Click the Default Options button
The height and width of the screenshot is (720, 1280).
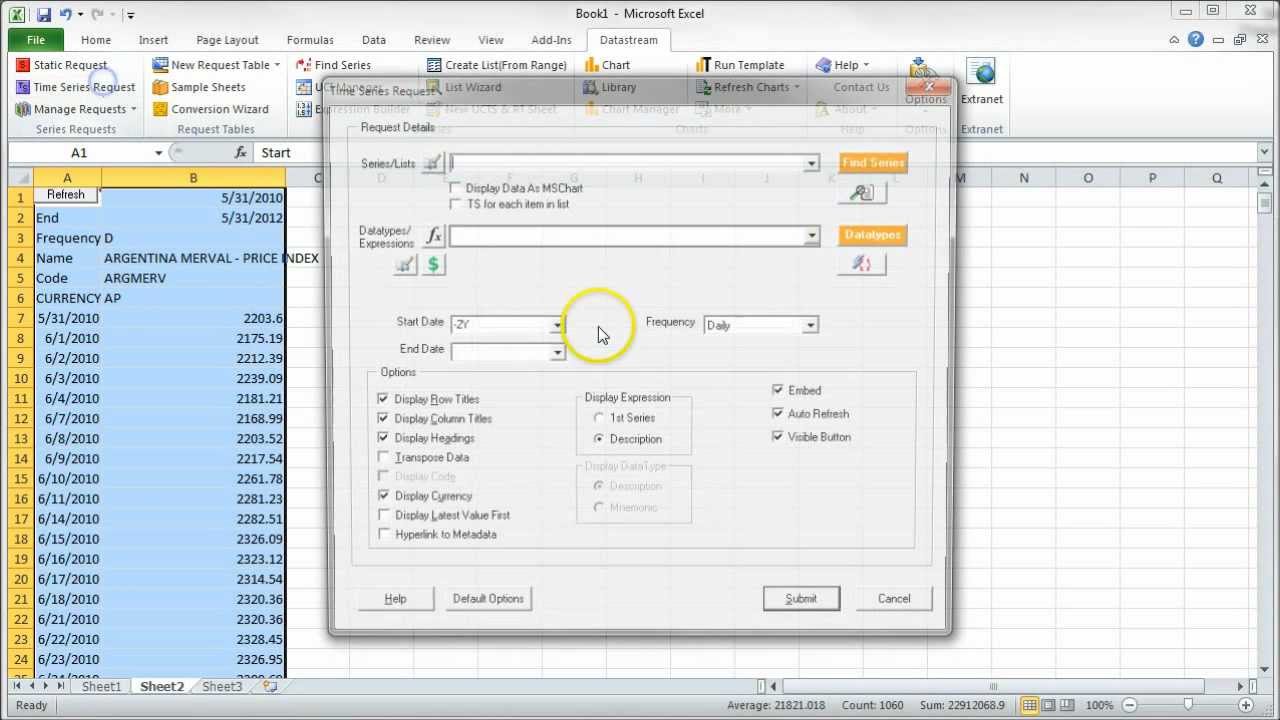pos(488,599)
